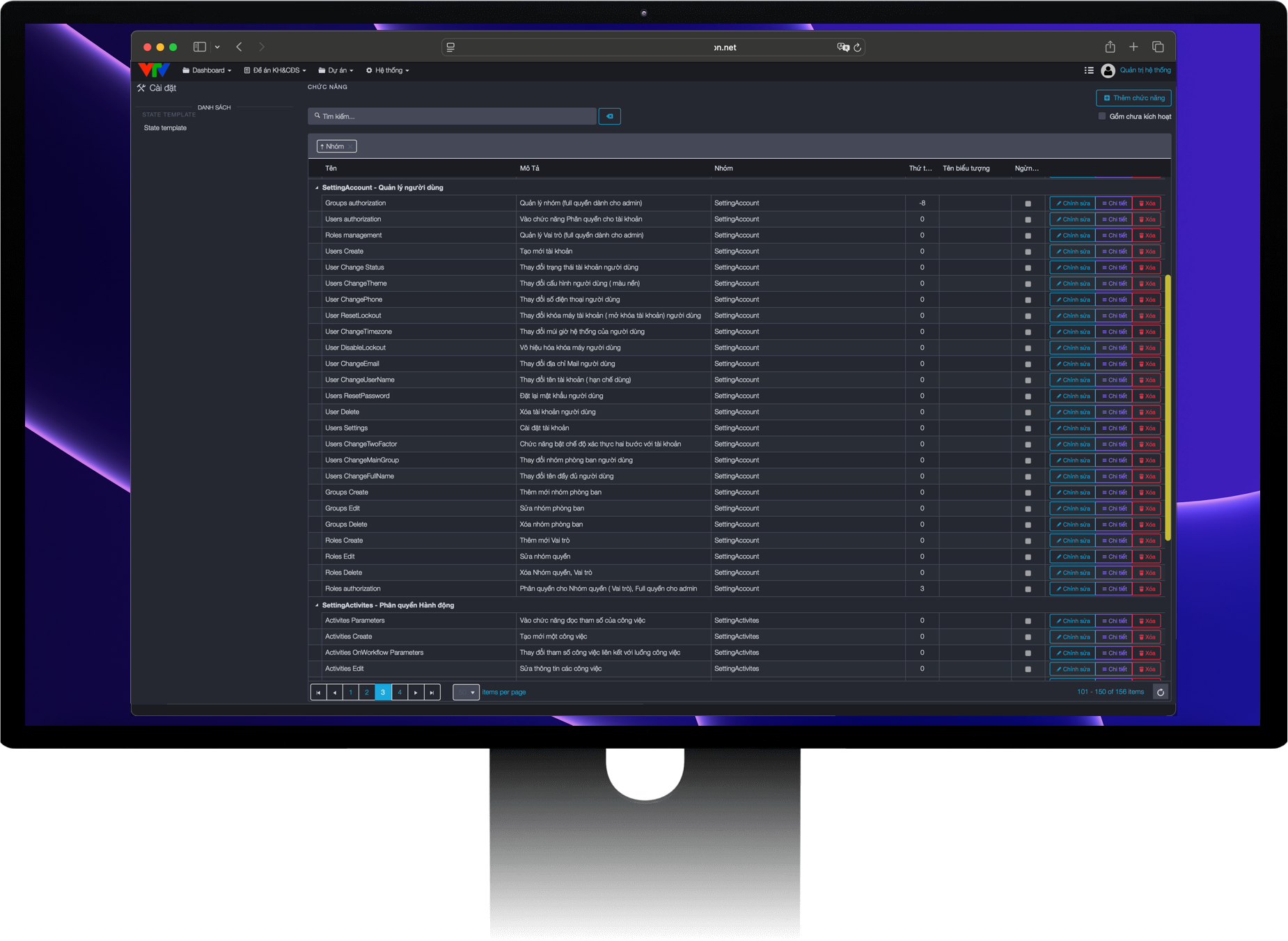Viewport: 1288px width, 941px height.
Task: Enable the 'Gồm chưa kích hoạt' checkbox
Action: 1101,116
